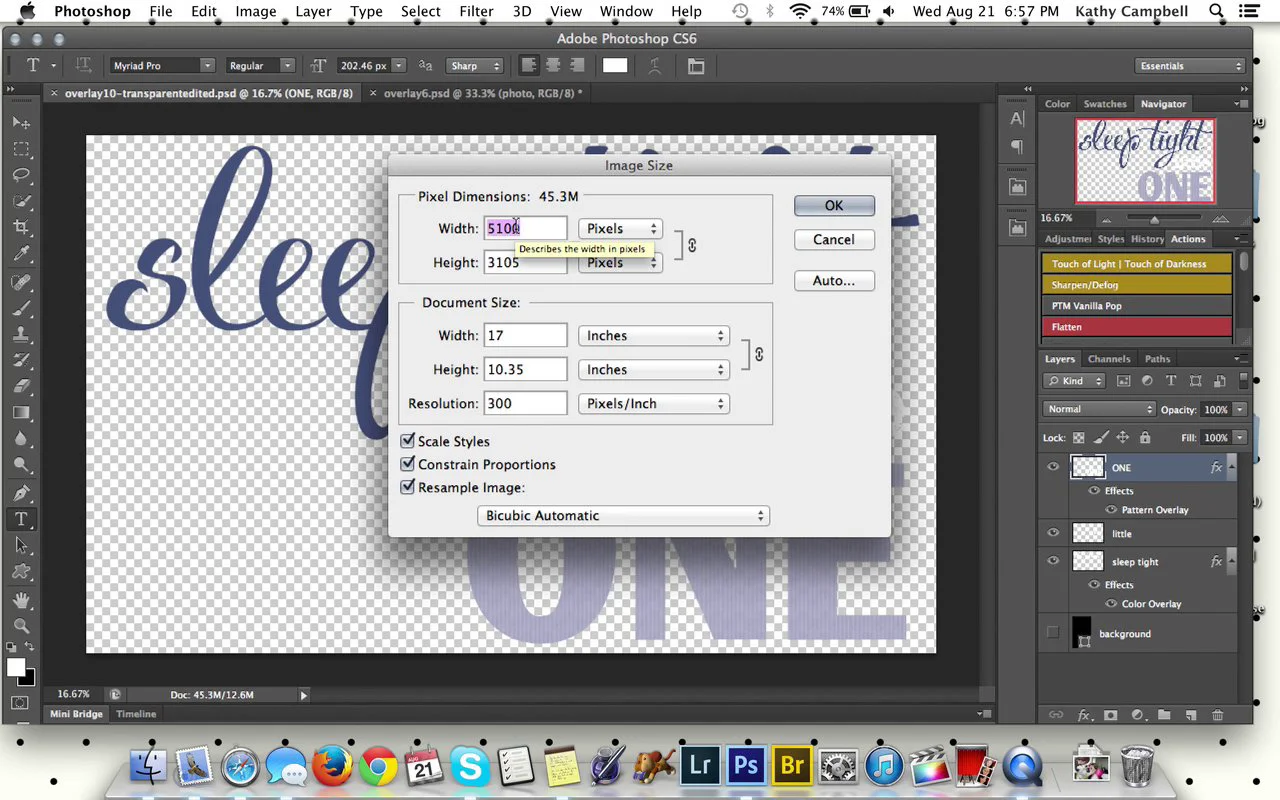Uncheck the Scale Styles checkbox
The image size is (1280, 800).
point(408,441)
